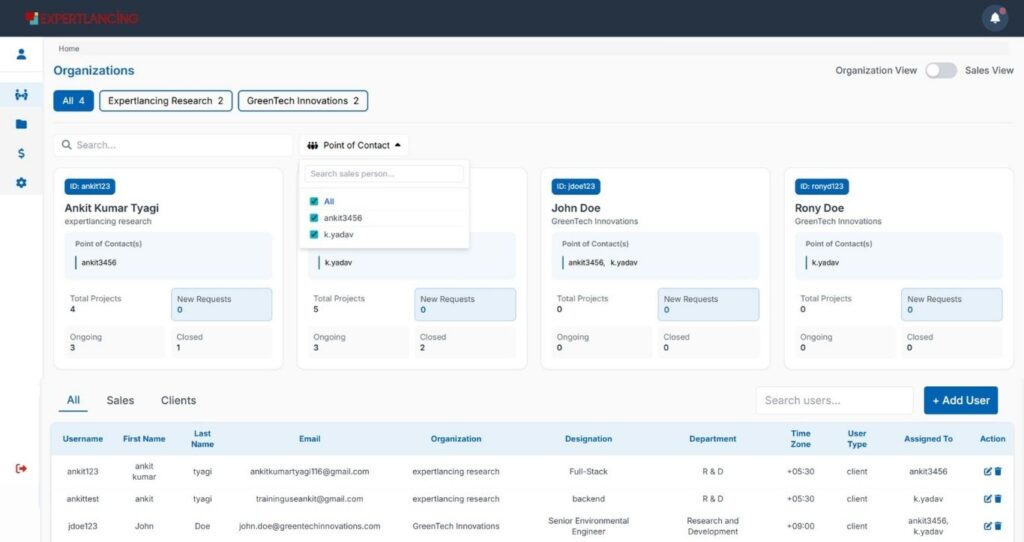Viewport: 1024px width, 542px height.
Task: Open John Doe's New Requests box
Action: 709,304
